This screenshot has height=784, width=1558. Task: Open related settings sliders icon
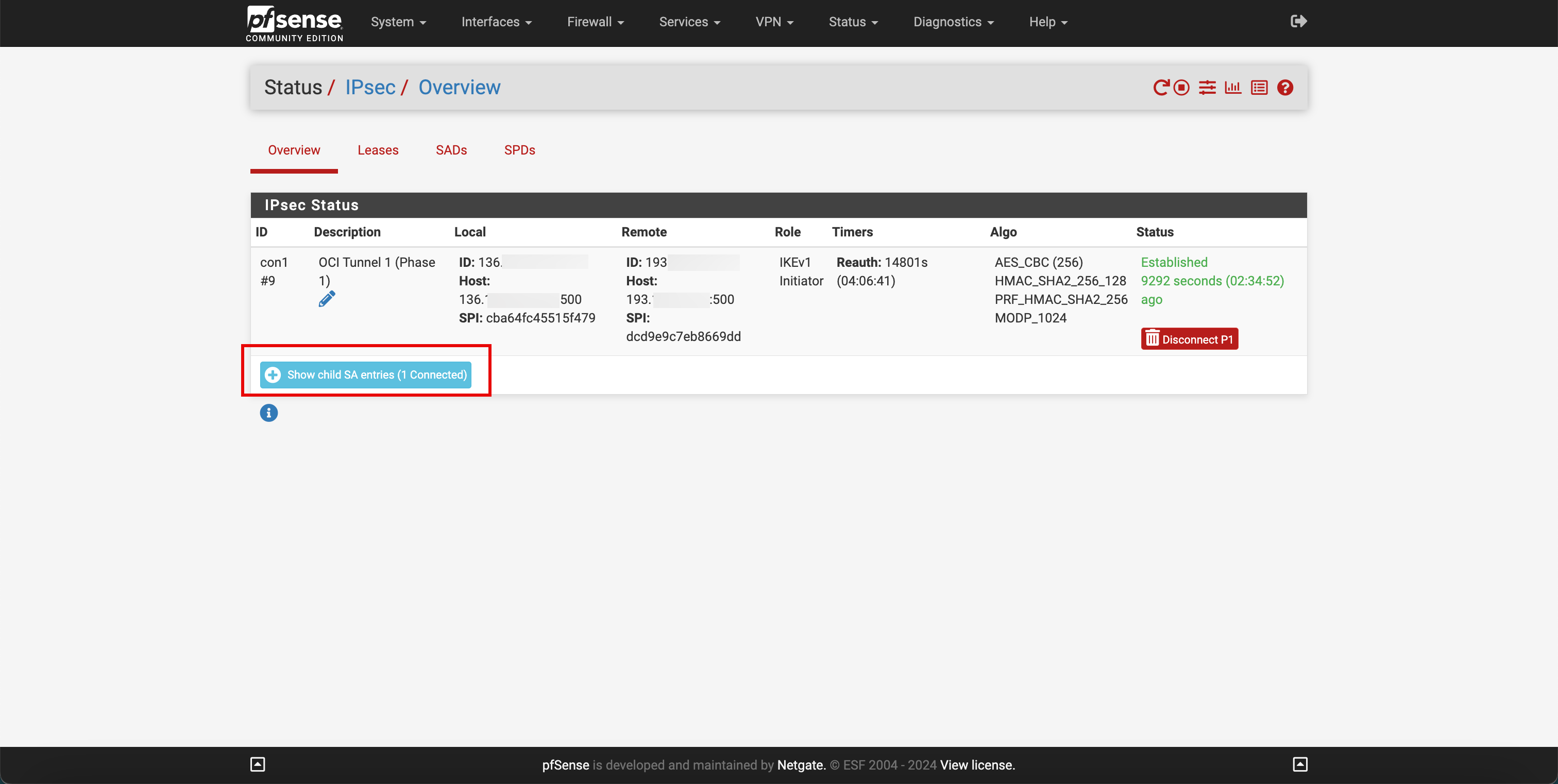pos(1207,88)
